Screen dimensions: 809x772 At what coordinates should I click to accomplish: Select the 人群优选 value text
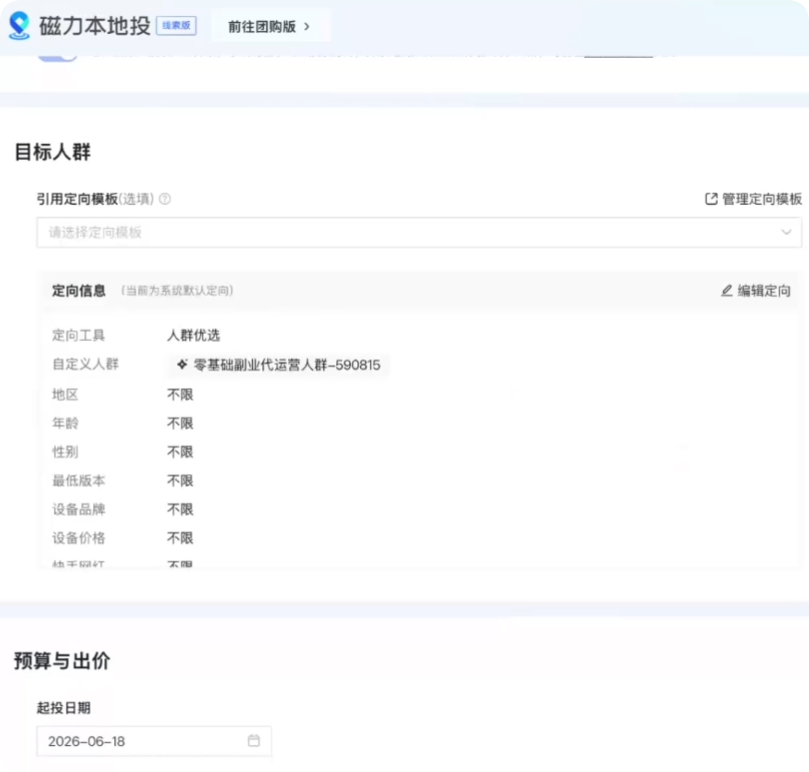point(193,336)
